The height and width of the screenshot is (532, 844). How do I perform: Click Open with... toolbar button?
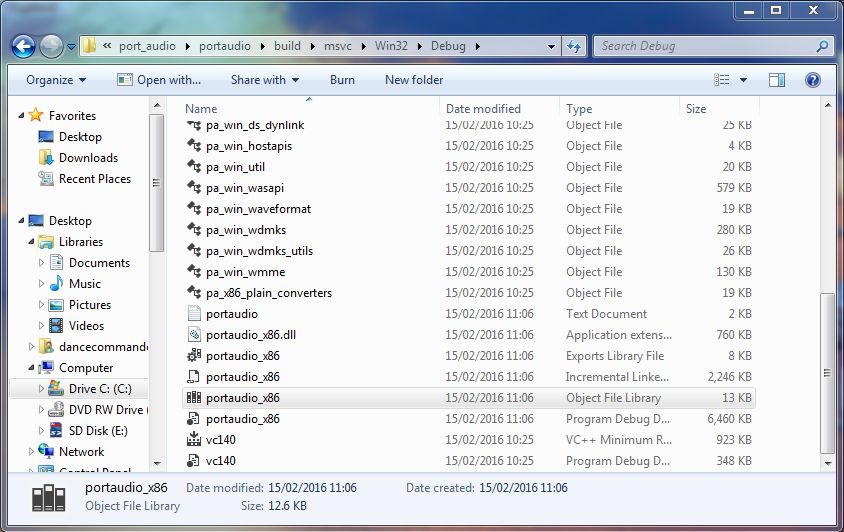coord(159,80)
